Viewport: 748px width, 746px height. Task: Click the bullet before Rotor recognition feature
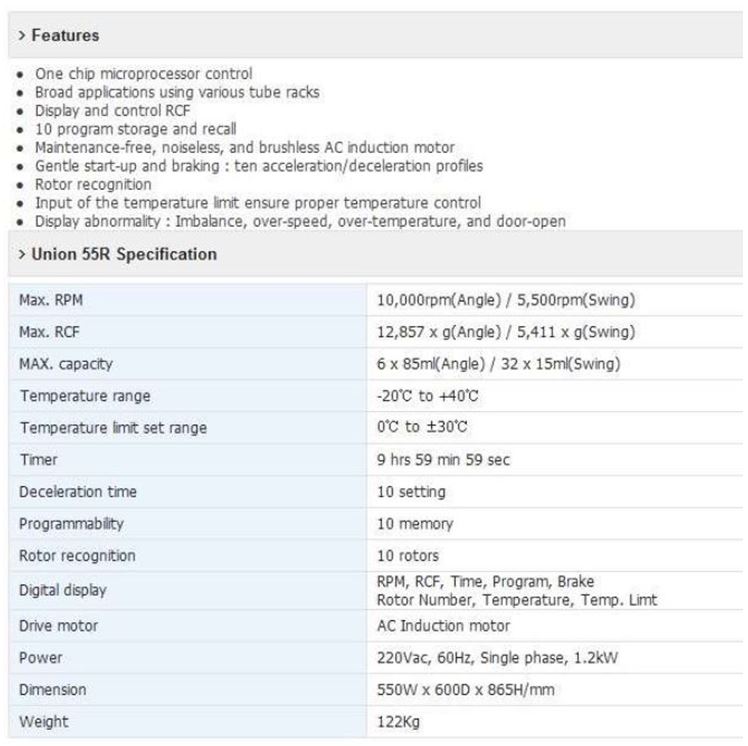tap(22, 185)
